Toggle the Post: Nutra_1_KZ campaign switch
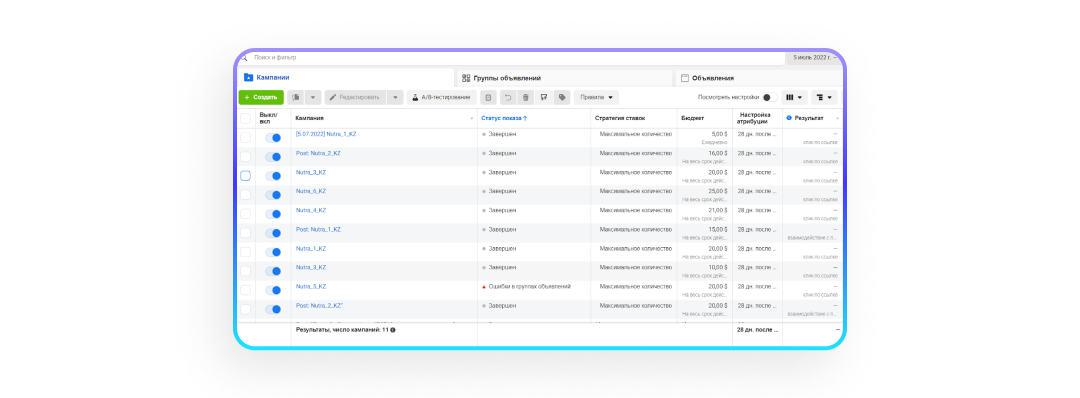1080x398 pixels. (x=273, y=233)
